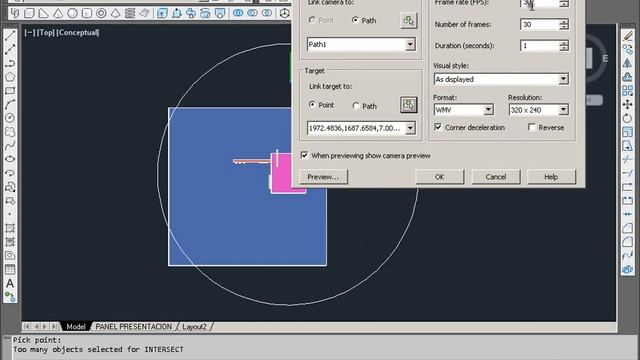Click the Conceptual visual style viewport label

pos(78,32)
